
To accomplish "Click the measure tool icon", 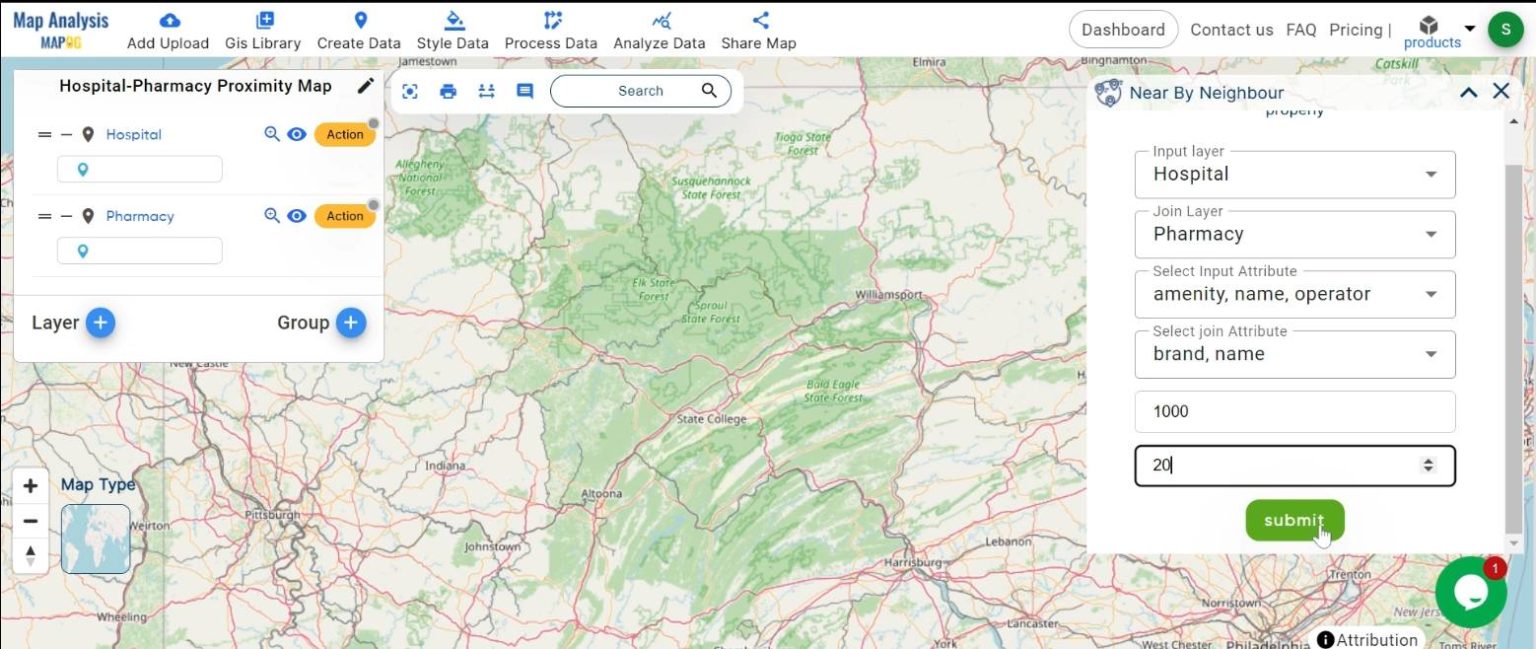I will [x=487, y=91].
